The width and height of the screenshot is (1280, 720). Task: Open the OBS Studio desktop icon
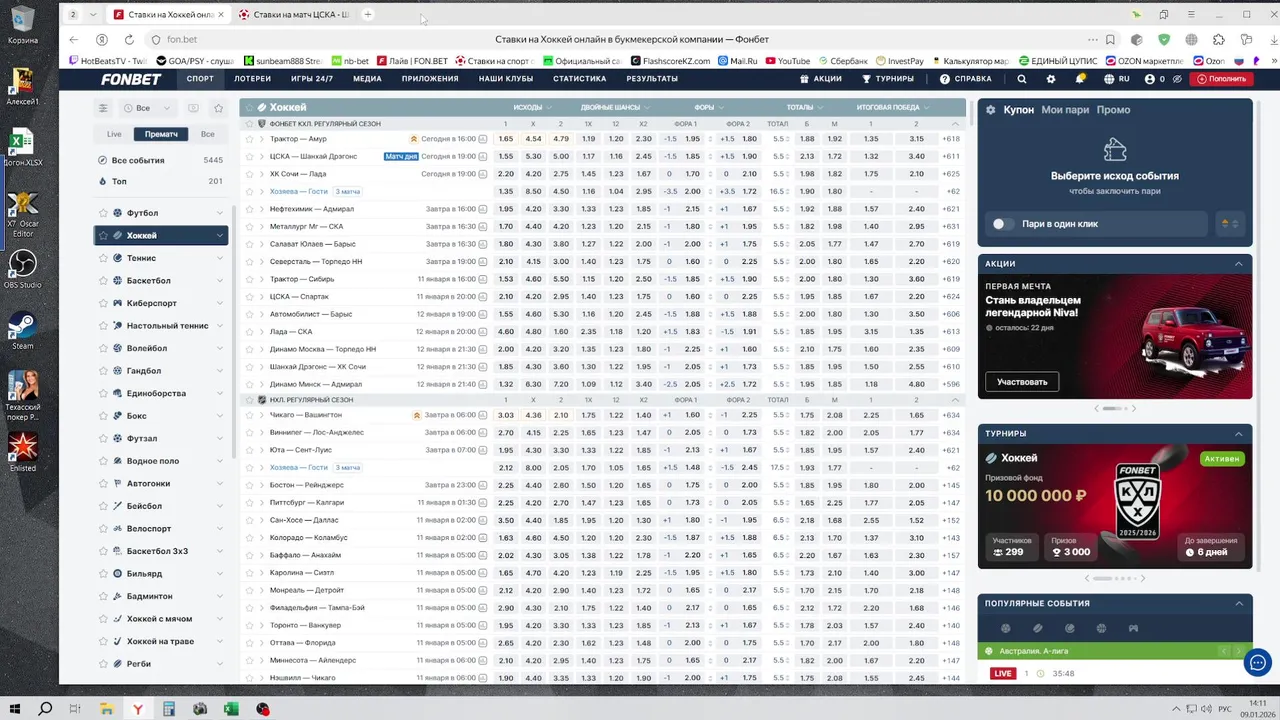tap(22, 268)
